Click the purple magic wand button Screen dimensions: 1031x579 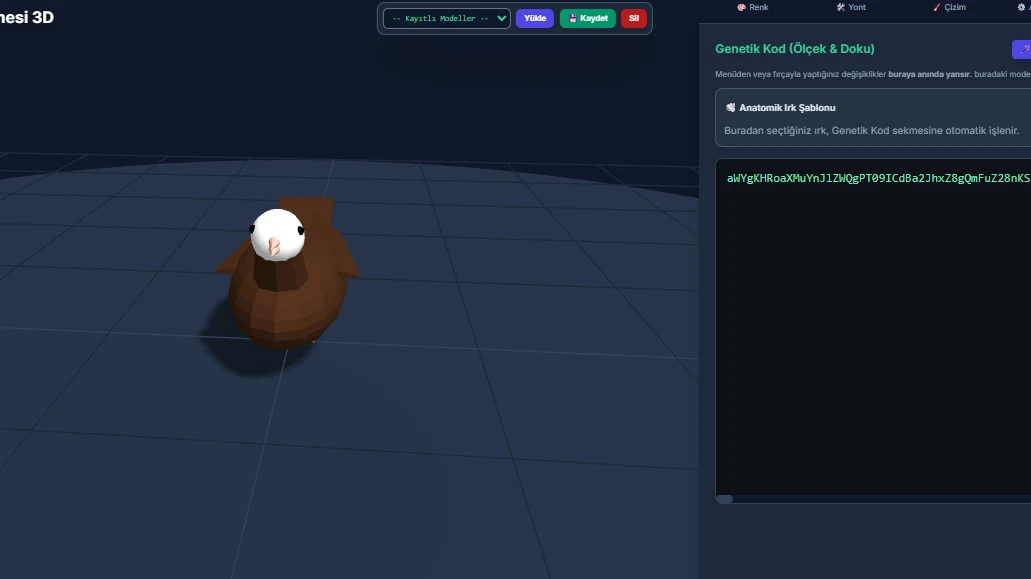1022,49
